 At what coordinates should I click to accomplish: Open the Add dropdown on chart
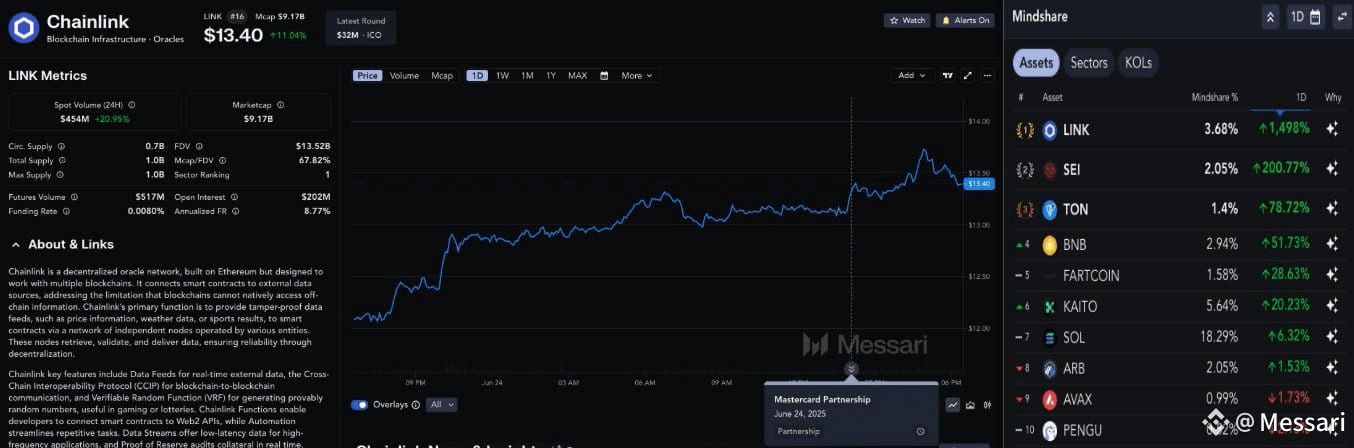click(x=911, y=75)
